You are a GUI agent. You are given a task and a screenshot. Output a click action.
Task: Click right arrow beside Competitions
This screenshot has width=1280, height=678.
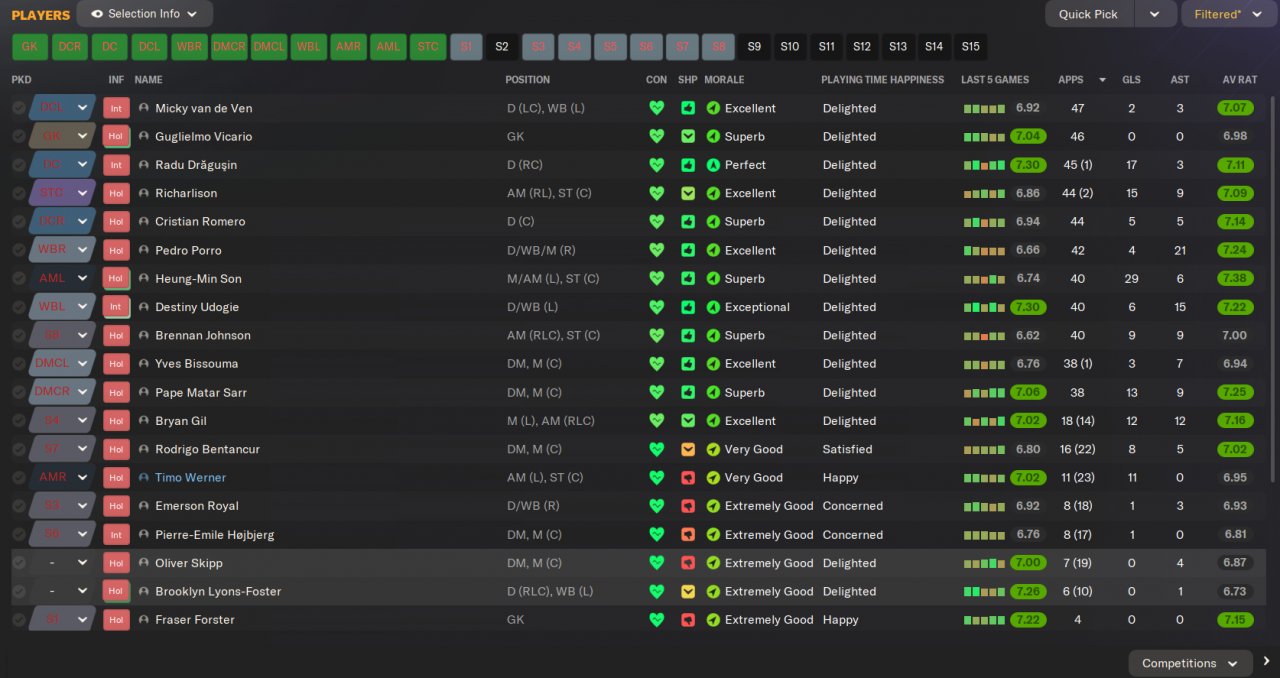click(1267, 662)
